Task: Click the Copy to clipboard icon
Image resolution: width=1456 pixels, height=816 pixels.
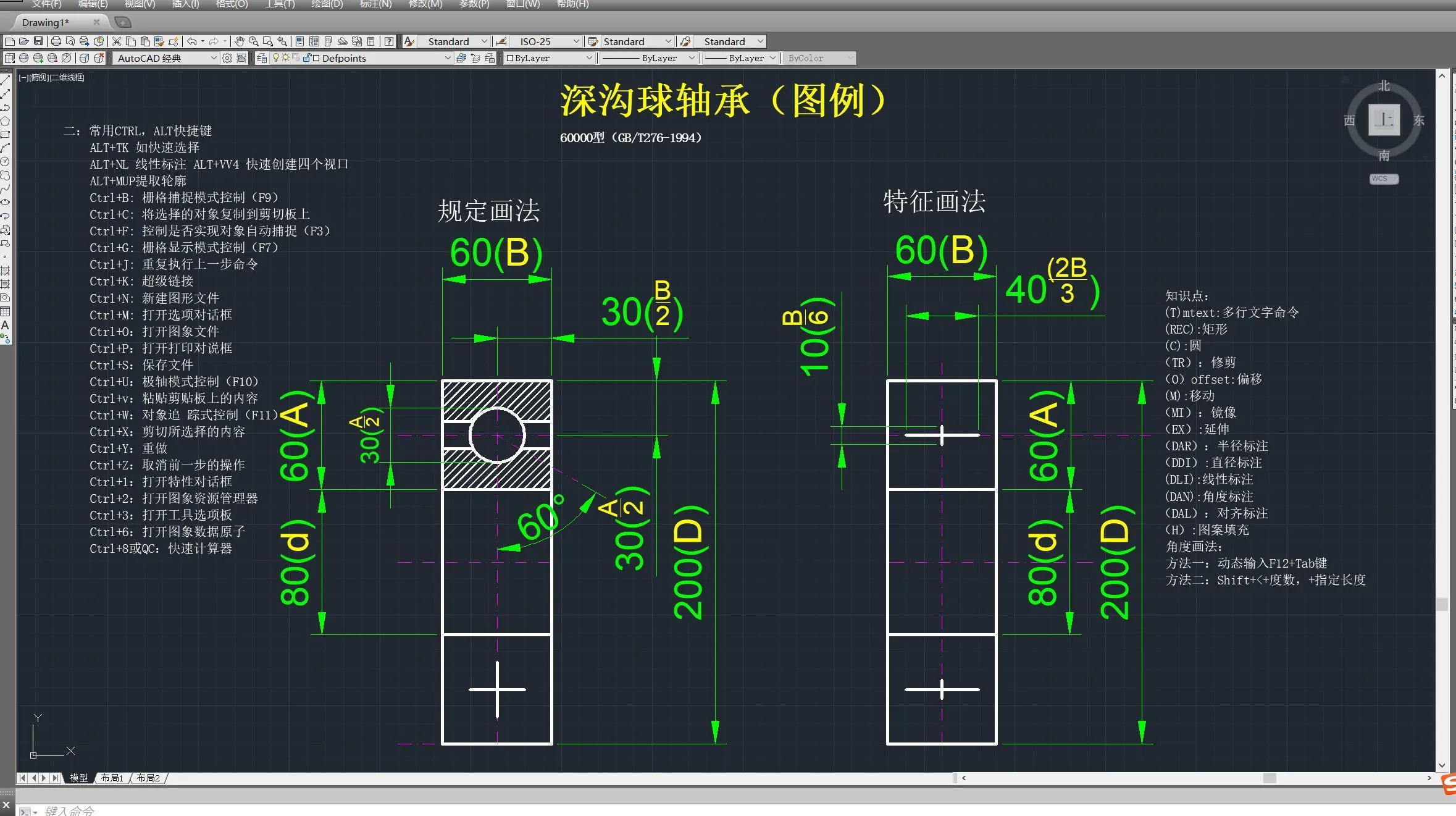Action: click(x=131, y=41)
